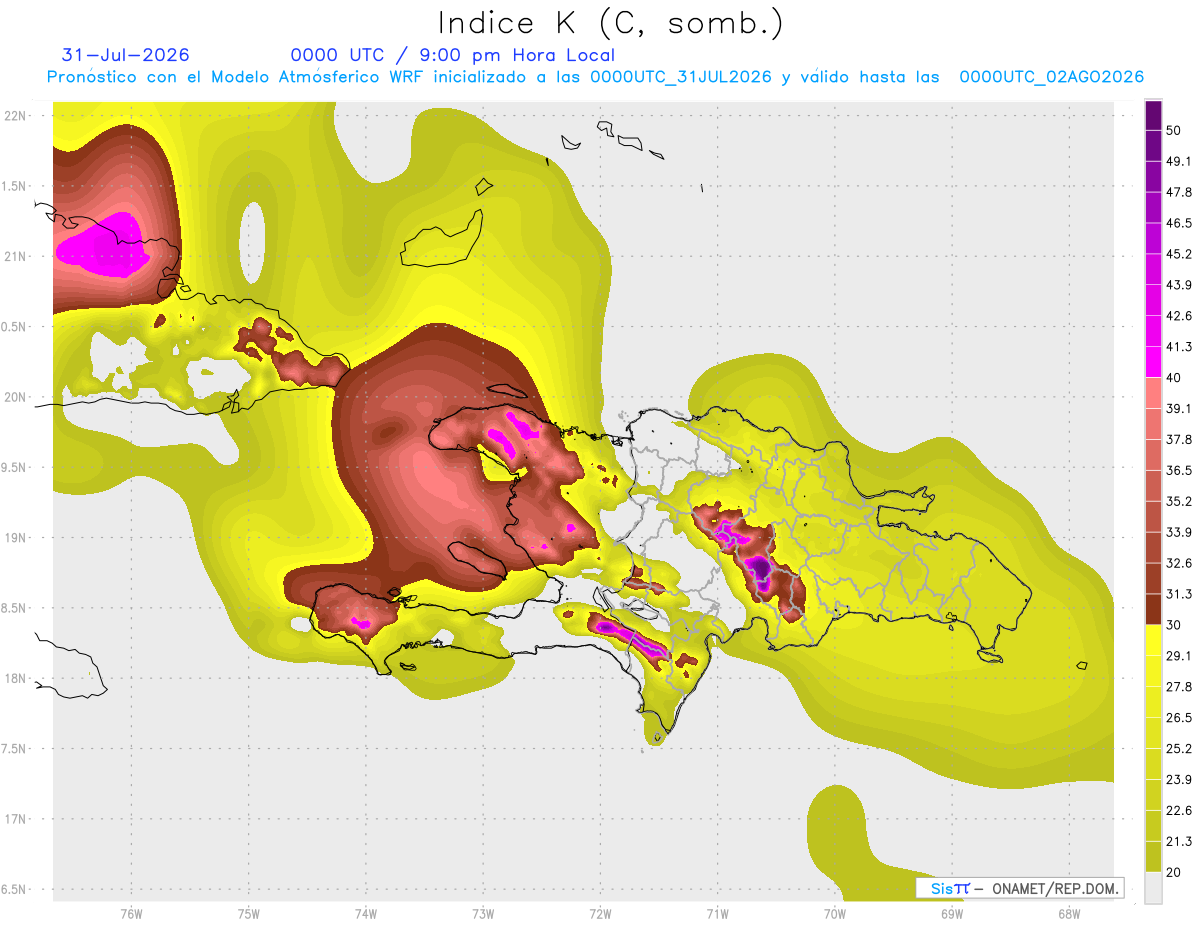Screen dimensions: 1200x927
Task: Click the "25.2" colorbar label
Action: (x=1179, y=748)
